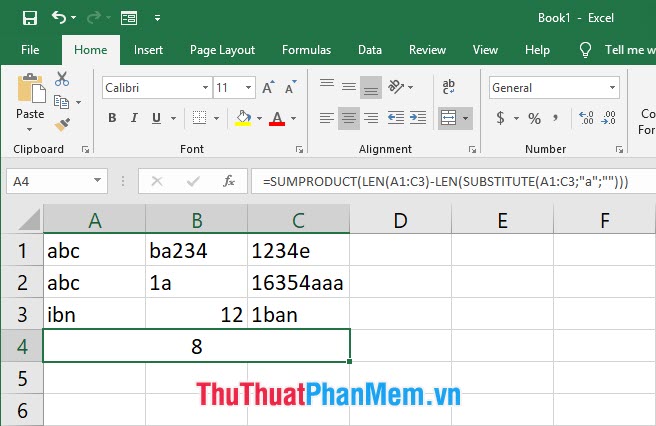Open the Form icon in Quick Access Toolbar
656x426 pixels.
pos(129,18)
